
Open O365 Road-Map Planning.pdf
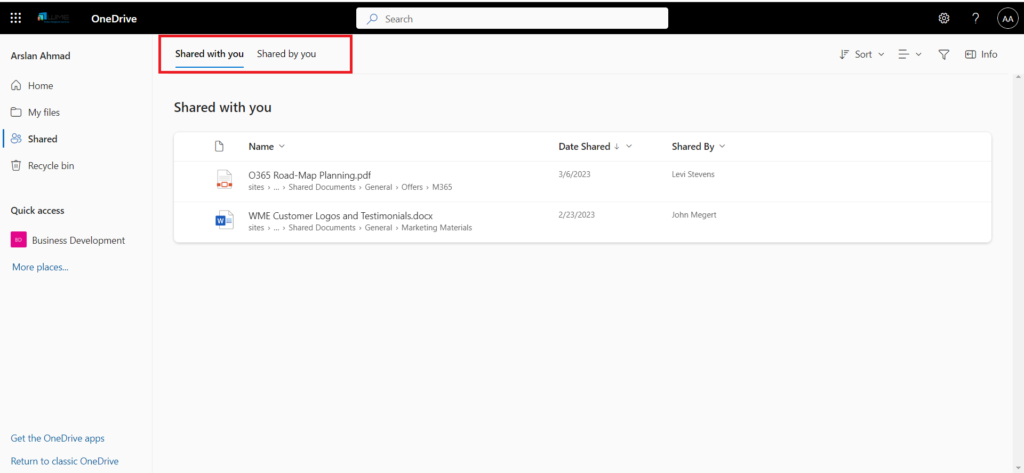tap(310, 175)
